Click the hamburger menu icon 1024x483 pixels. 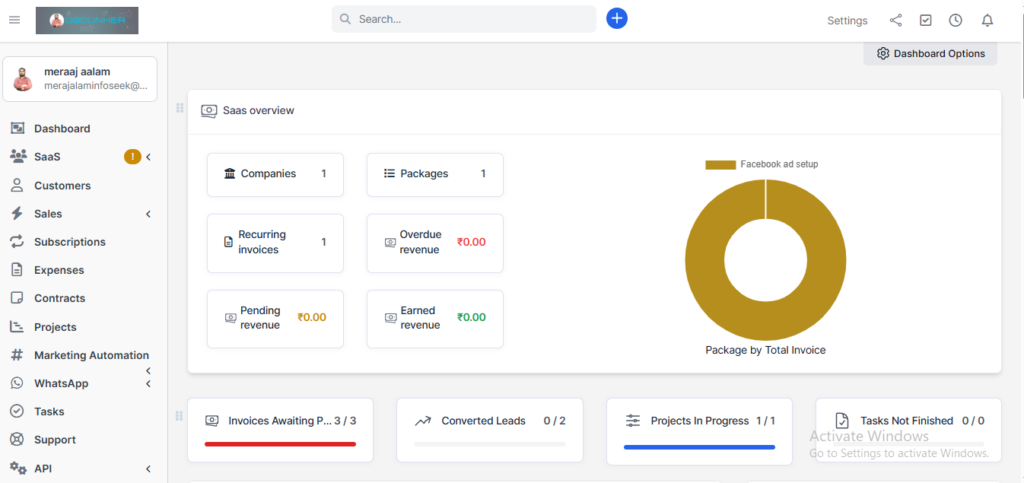14,20
